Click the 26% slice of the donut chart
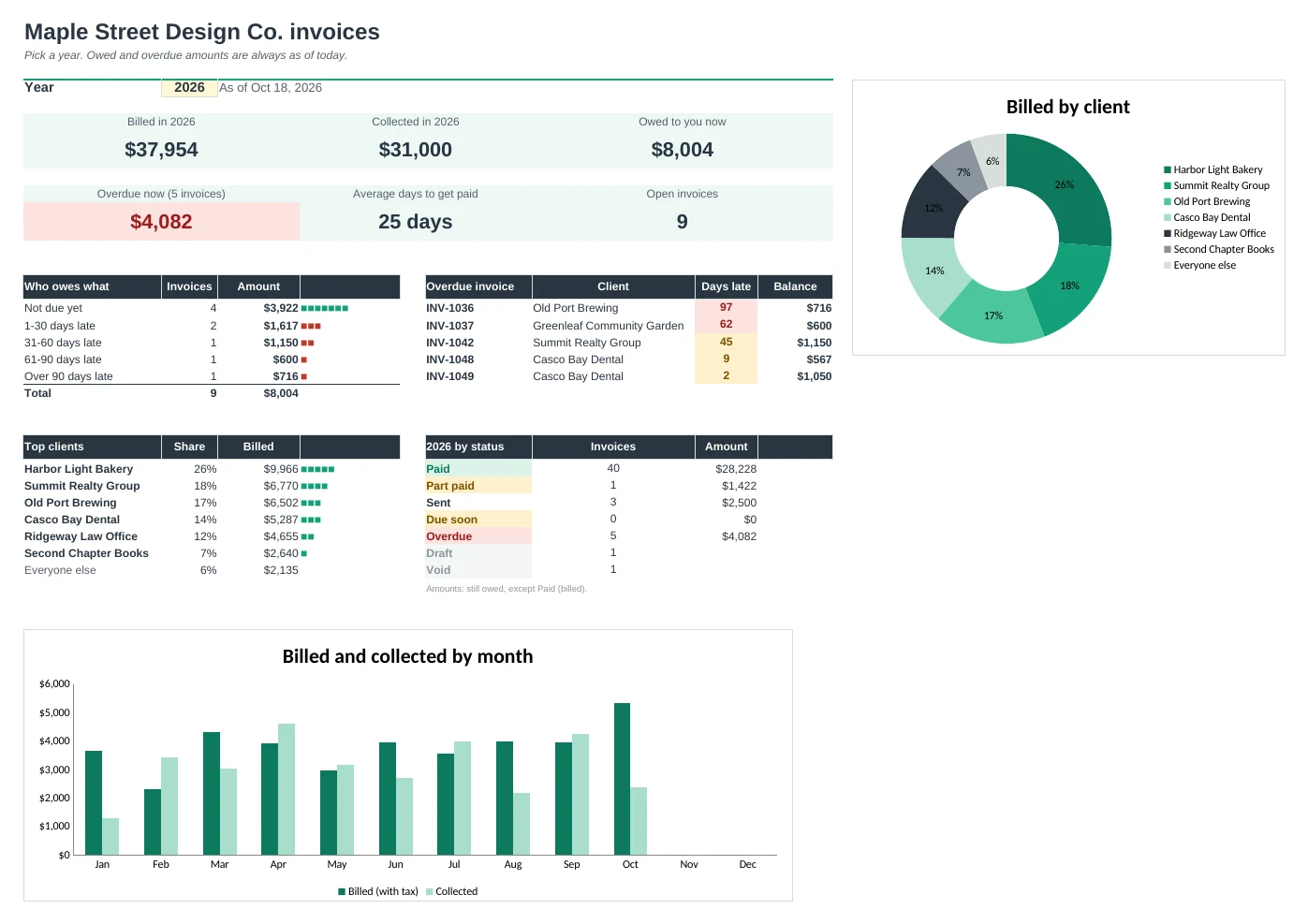The width and height of the screenshot is (1308, 924). tap(1065, 185)
